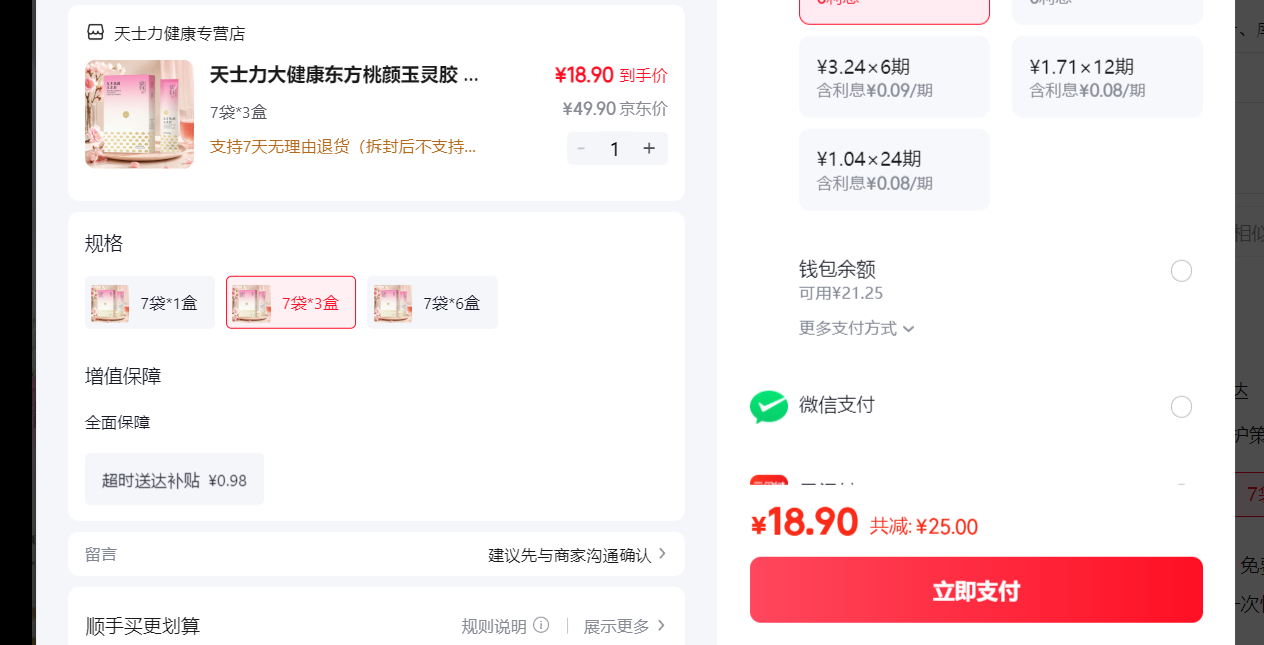Choose the ¥3.24×6期 installment option

click(x=894, y=77)
